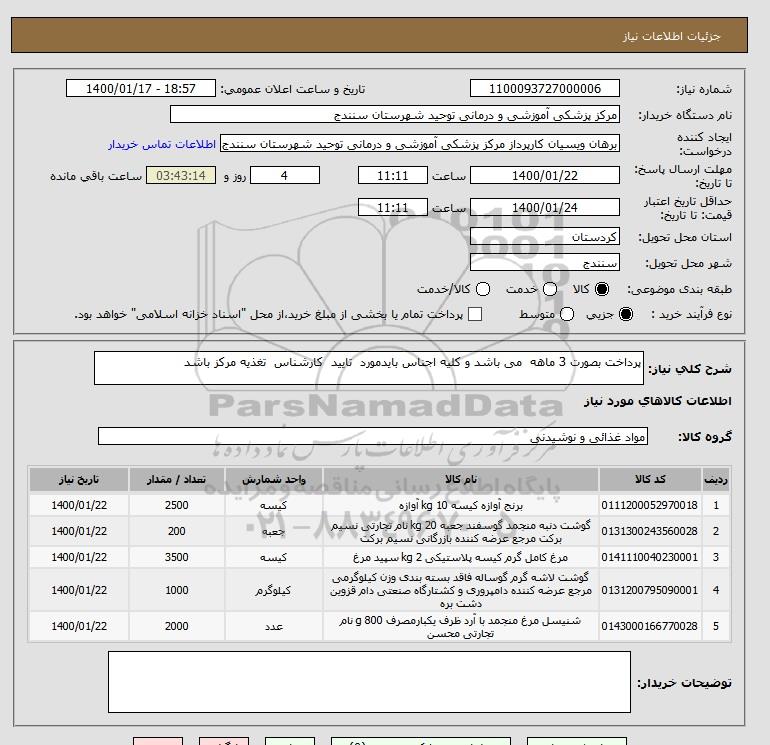Click the تعداد / مقدار column header
770x745 pixels.
pyautogui.click(x=177, y=479)
